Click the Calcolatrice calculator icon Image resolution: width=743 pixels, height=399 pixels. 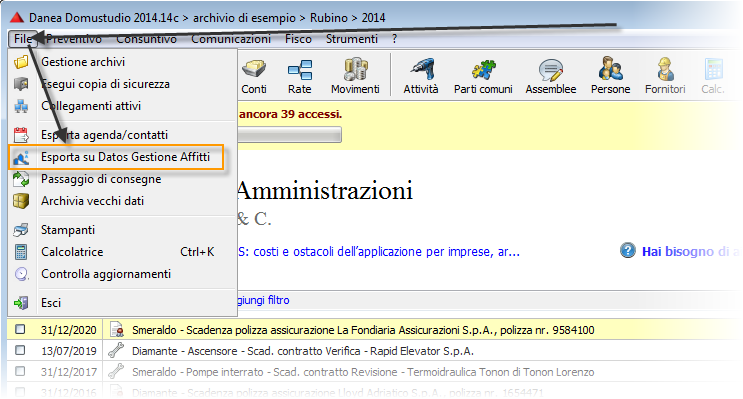tap(21, 252)
